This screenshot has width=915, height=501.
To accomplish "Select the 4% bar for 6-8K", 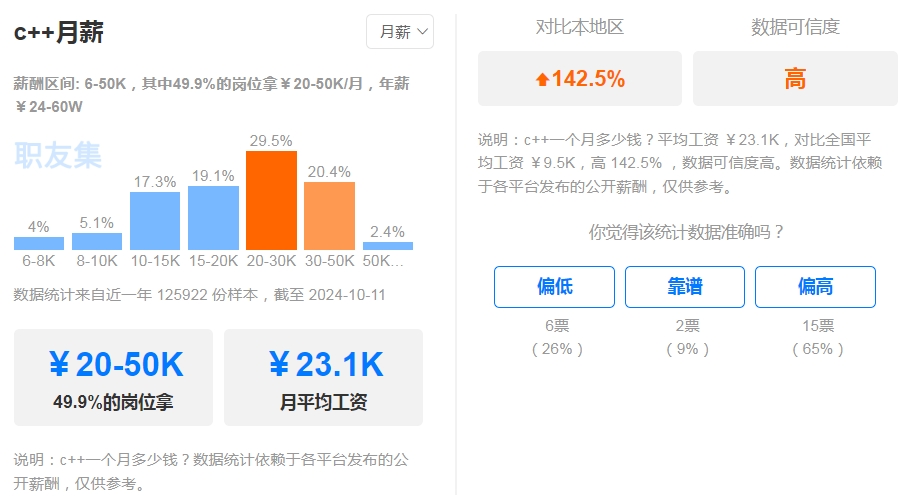I will point(39,243).
